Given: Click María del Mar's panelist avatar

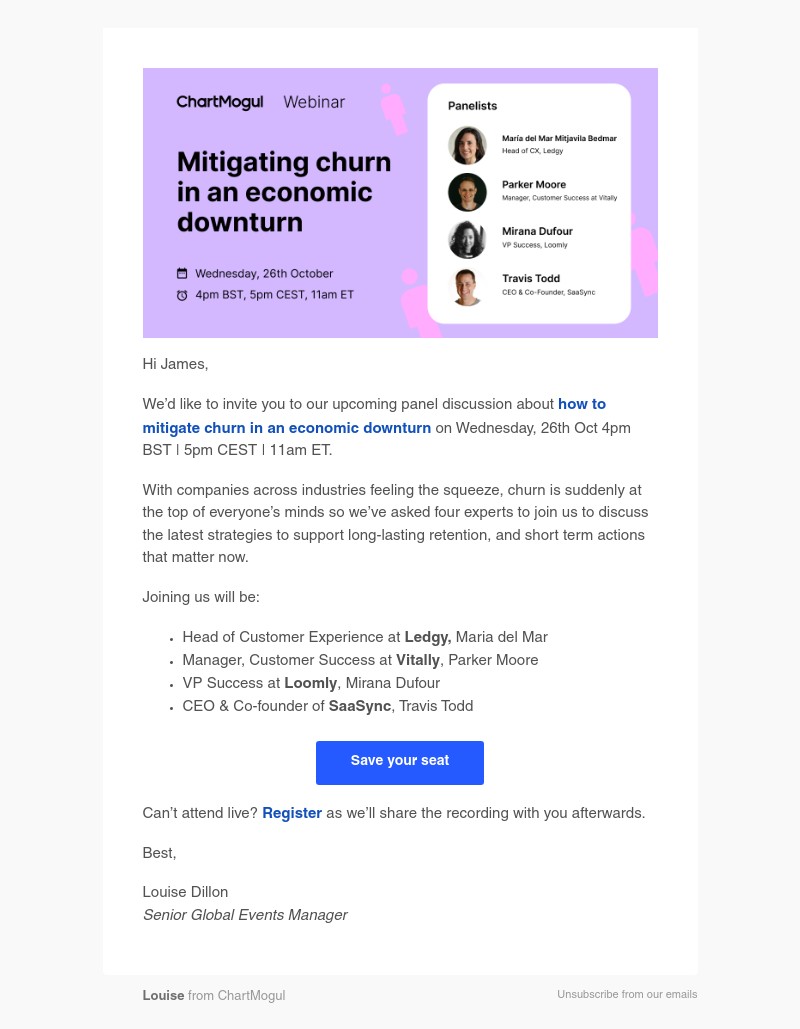Looking at the screenshot, I should (x=467, y=145).
